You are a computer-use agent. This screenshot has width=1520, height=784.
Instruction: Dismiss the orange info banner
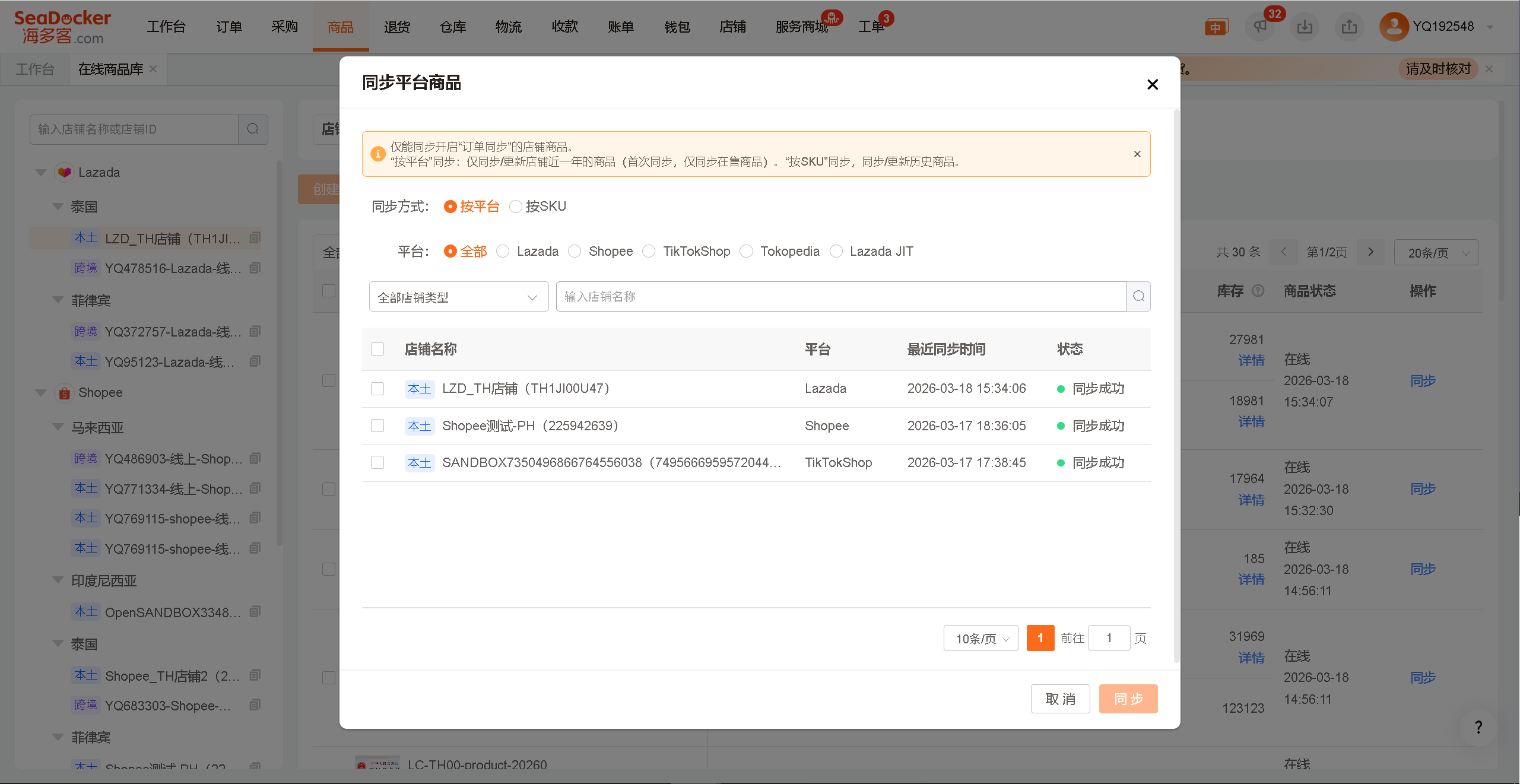[x=1137, y=154]
